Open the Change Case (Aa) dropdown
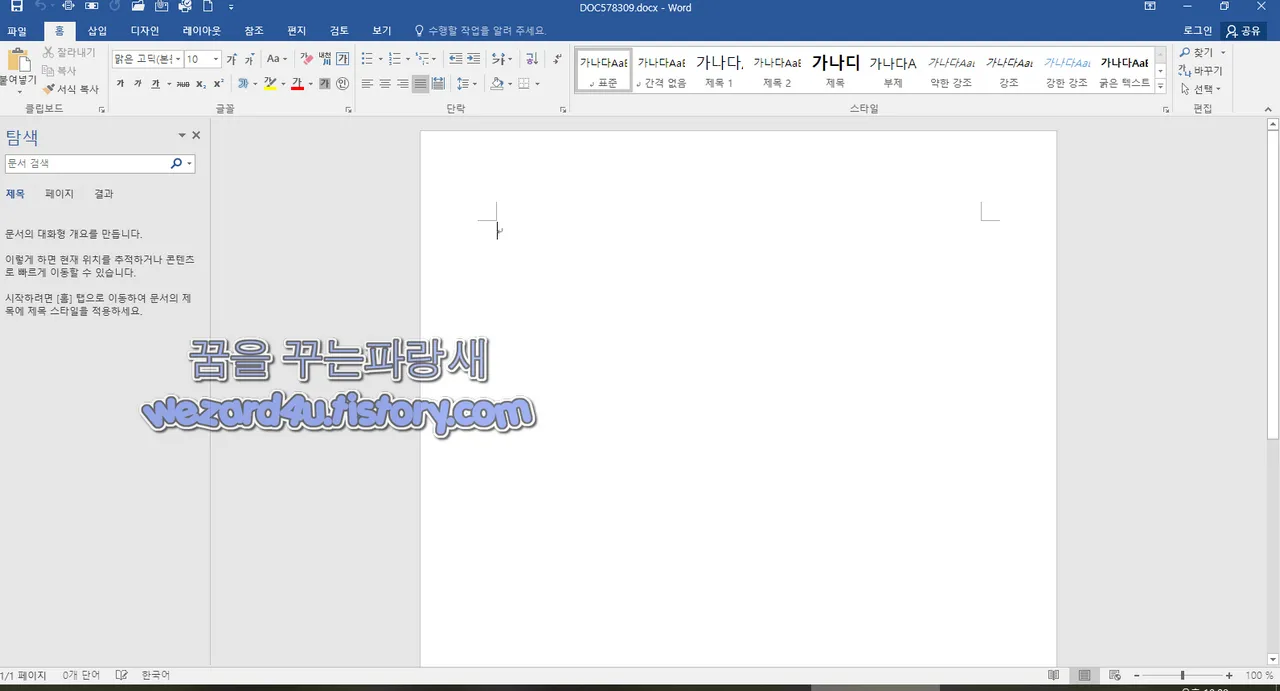 click(x=277, y=59)
